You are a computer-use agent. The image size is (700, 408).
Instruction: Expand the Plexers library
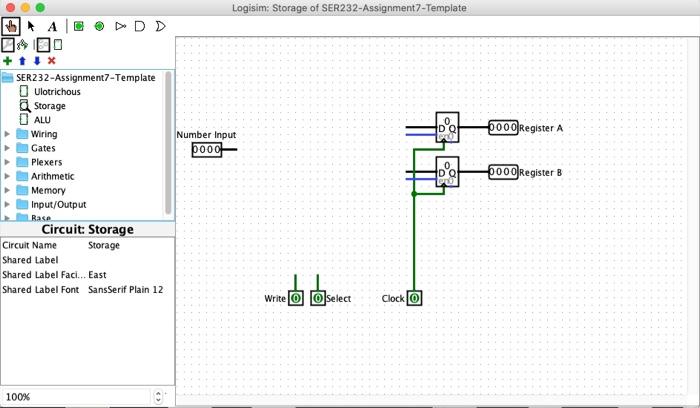[7, 162]
